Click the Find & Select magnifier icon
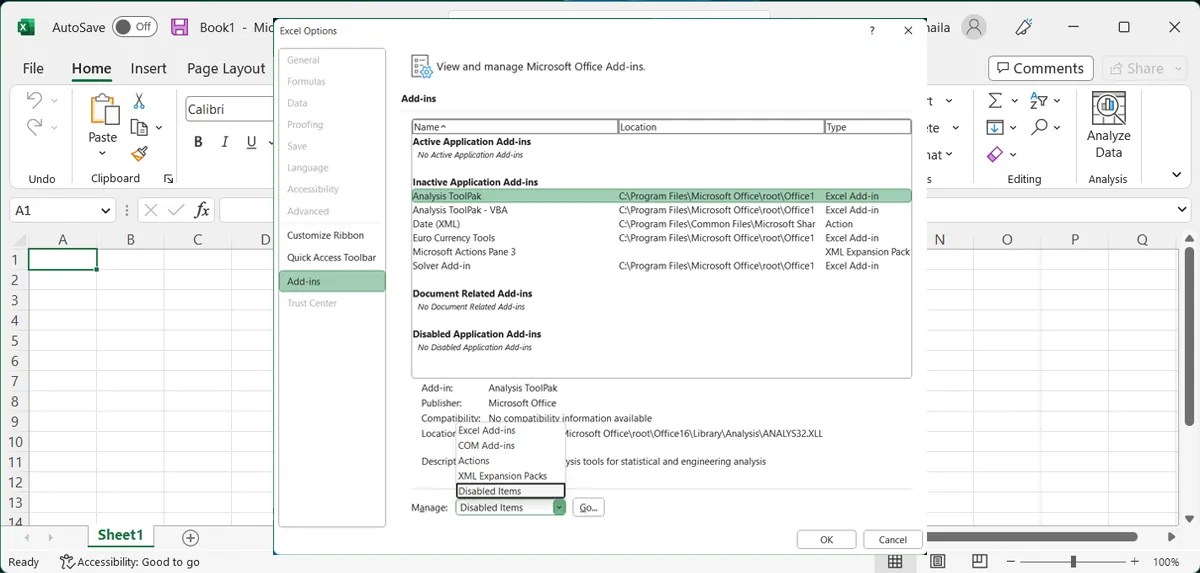Screen dimensions: 1200x573 tap(1039, 127)
